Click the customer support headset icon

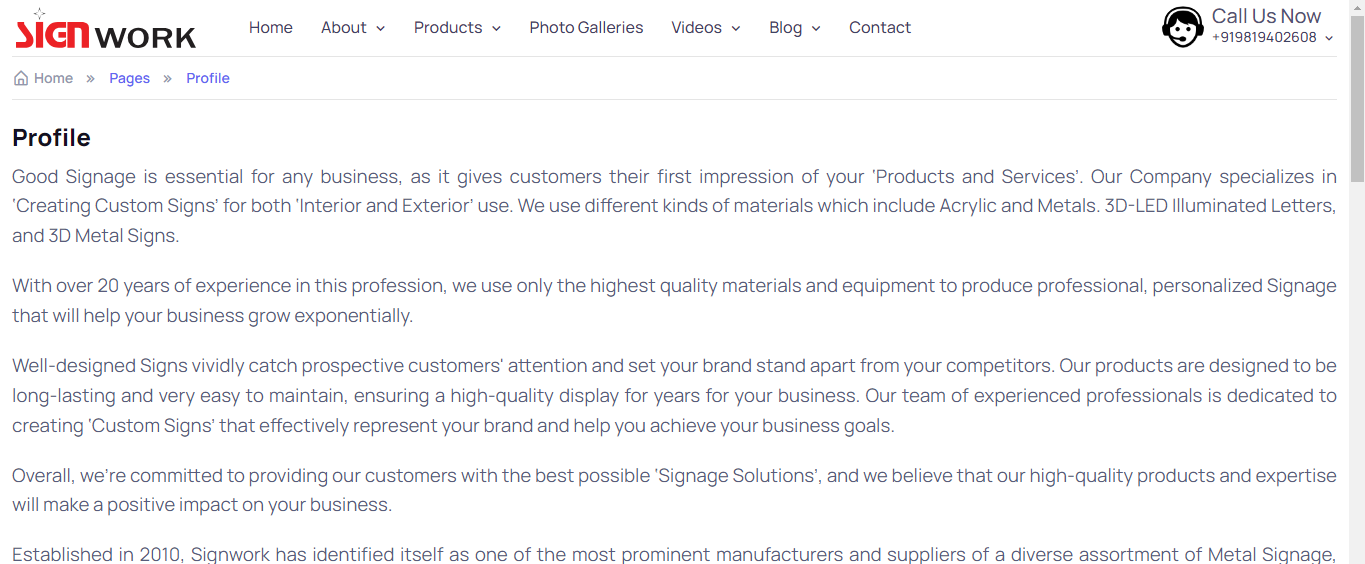1182,27
